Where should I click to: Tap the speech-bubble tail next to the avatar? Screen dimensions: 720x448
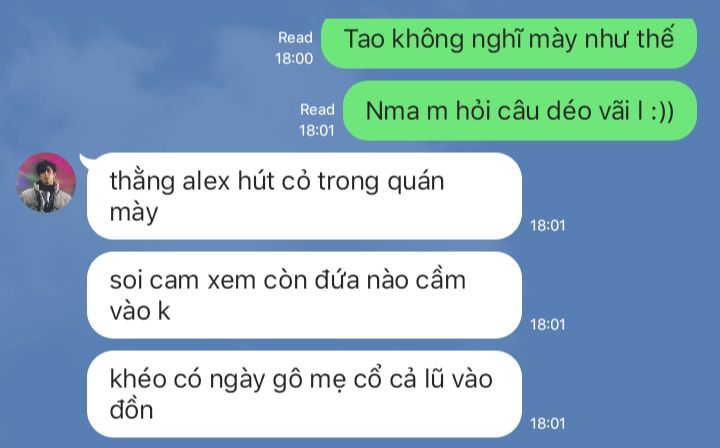[84, 160]
